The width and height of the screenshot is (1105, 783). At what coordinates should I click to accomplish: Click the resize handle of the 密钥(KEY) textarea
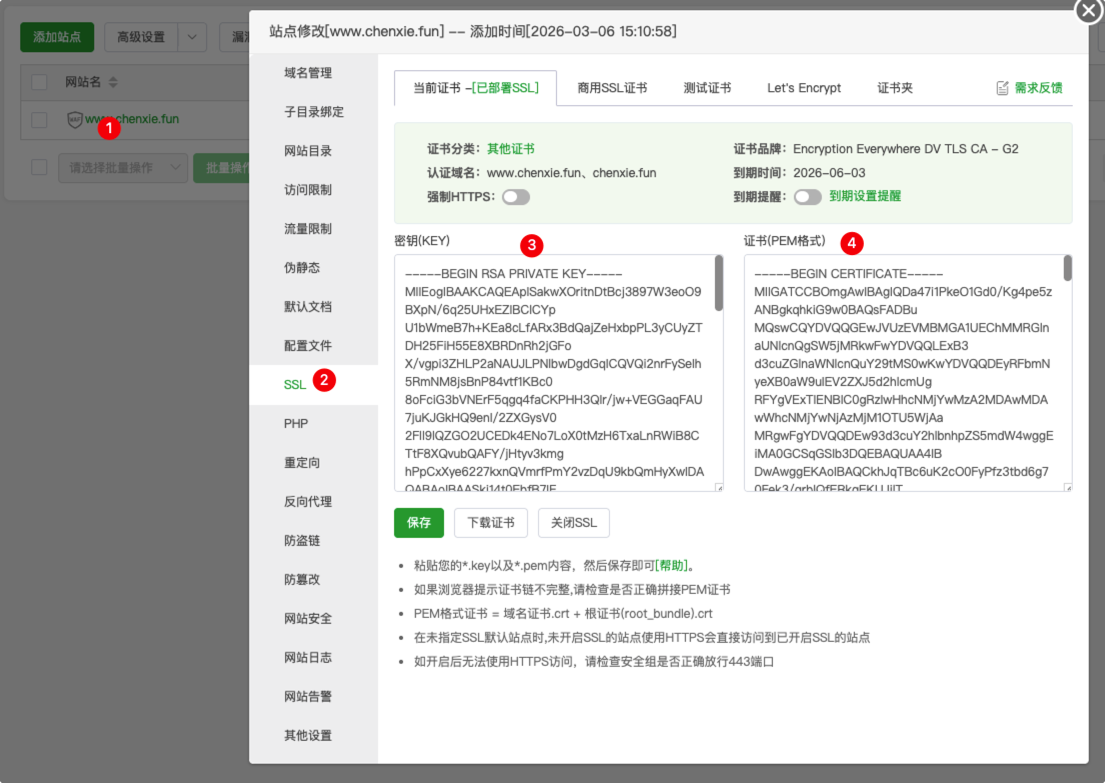718,487
